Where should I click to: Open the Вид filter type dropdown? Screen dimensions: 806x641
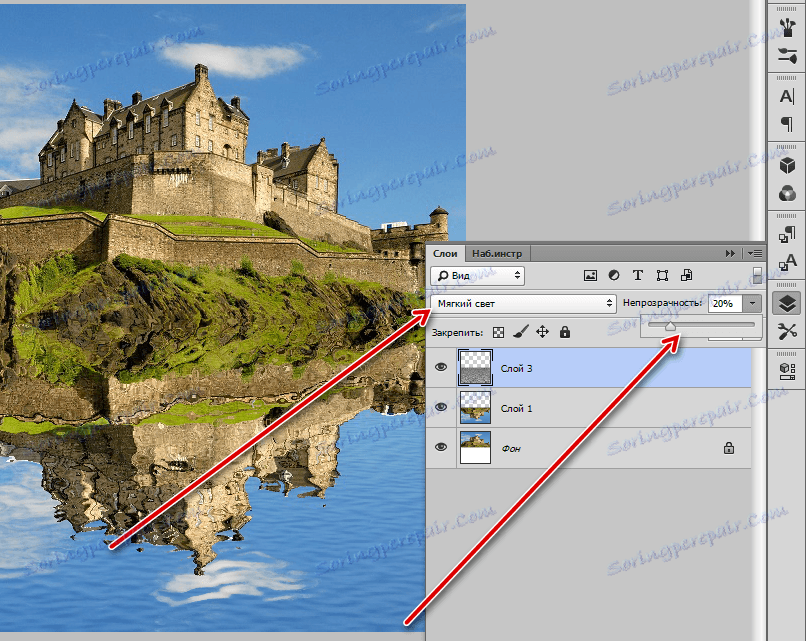click(x=477, y=276)
